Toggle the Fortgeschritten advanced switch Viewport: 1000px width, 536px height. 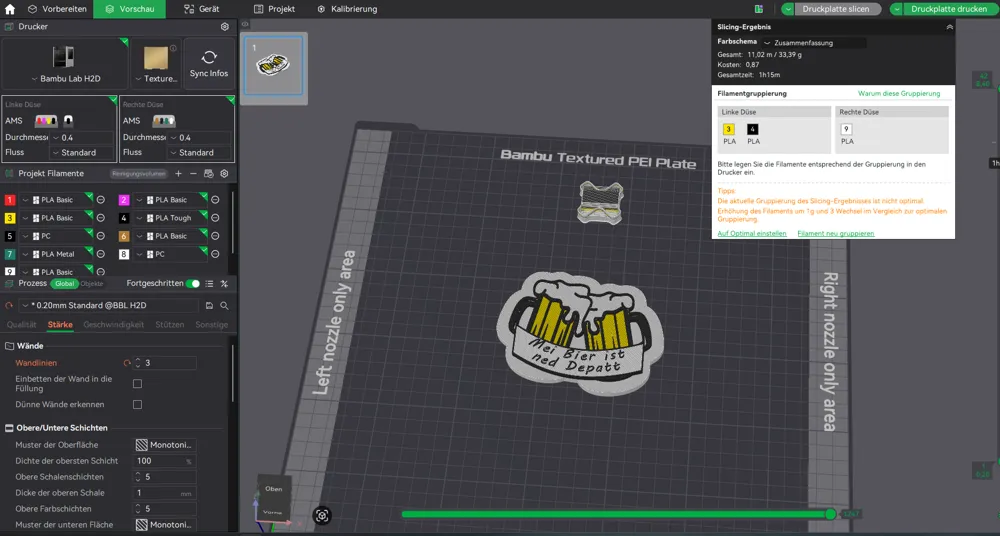click(x=194, y=283)
